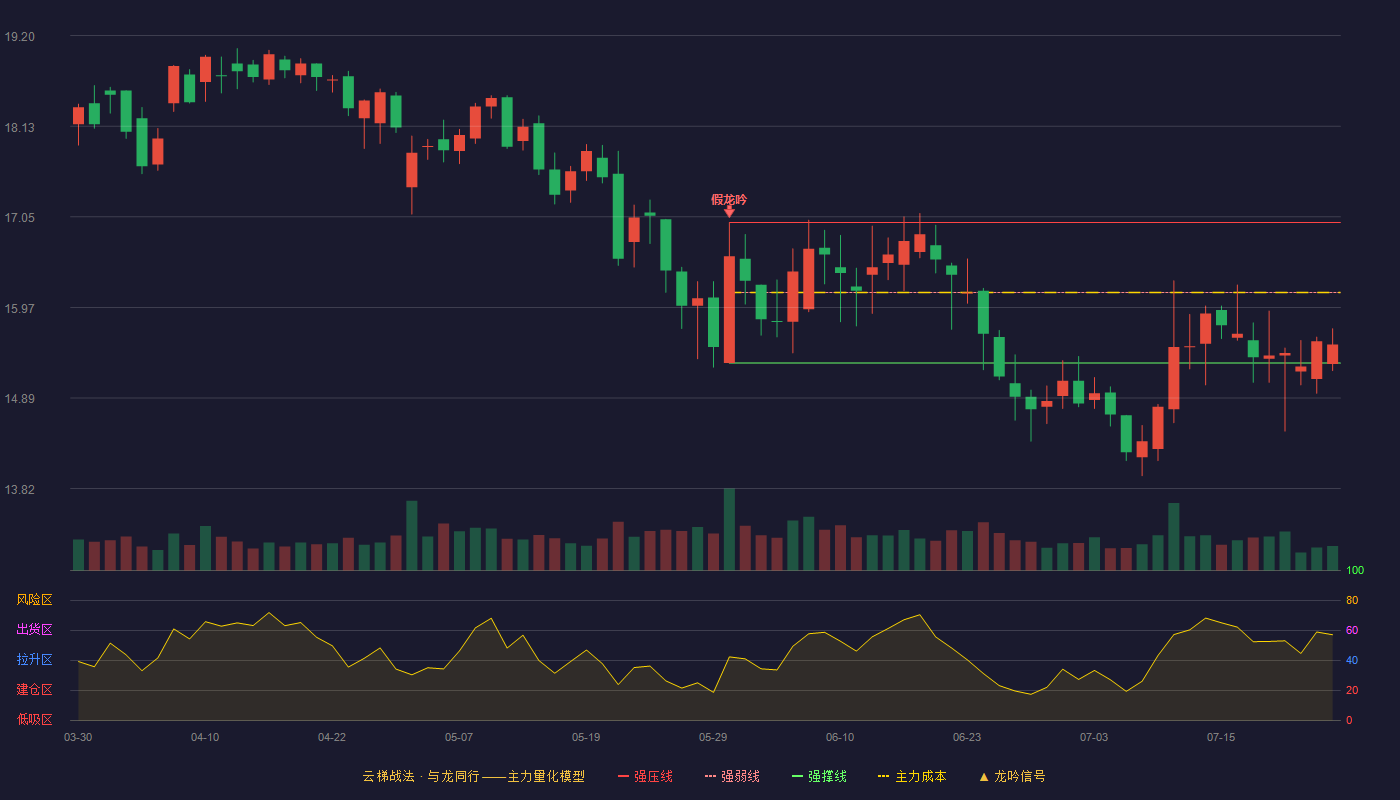Image resolution: width=1400 pixels, height=800 pixels.
Task: Click the 19.20 price axis label
Action: click(x=19, y=37)
